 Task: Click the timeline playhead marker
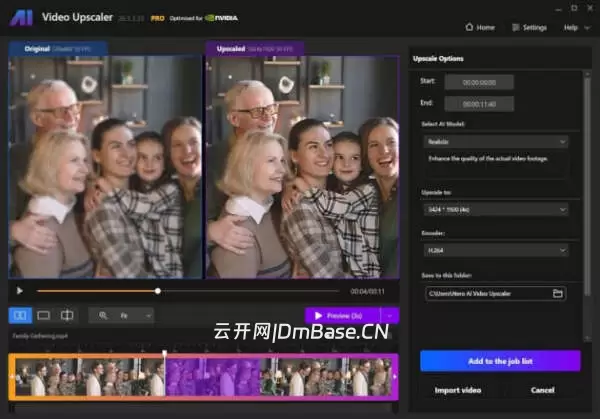tap(165, 353)
